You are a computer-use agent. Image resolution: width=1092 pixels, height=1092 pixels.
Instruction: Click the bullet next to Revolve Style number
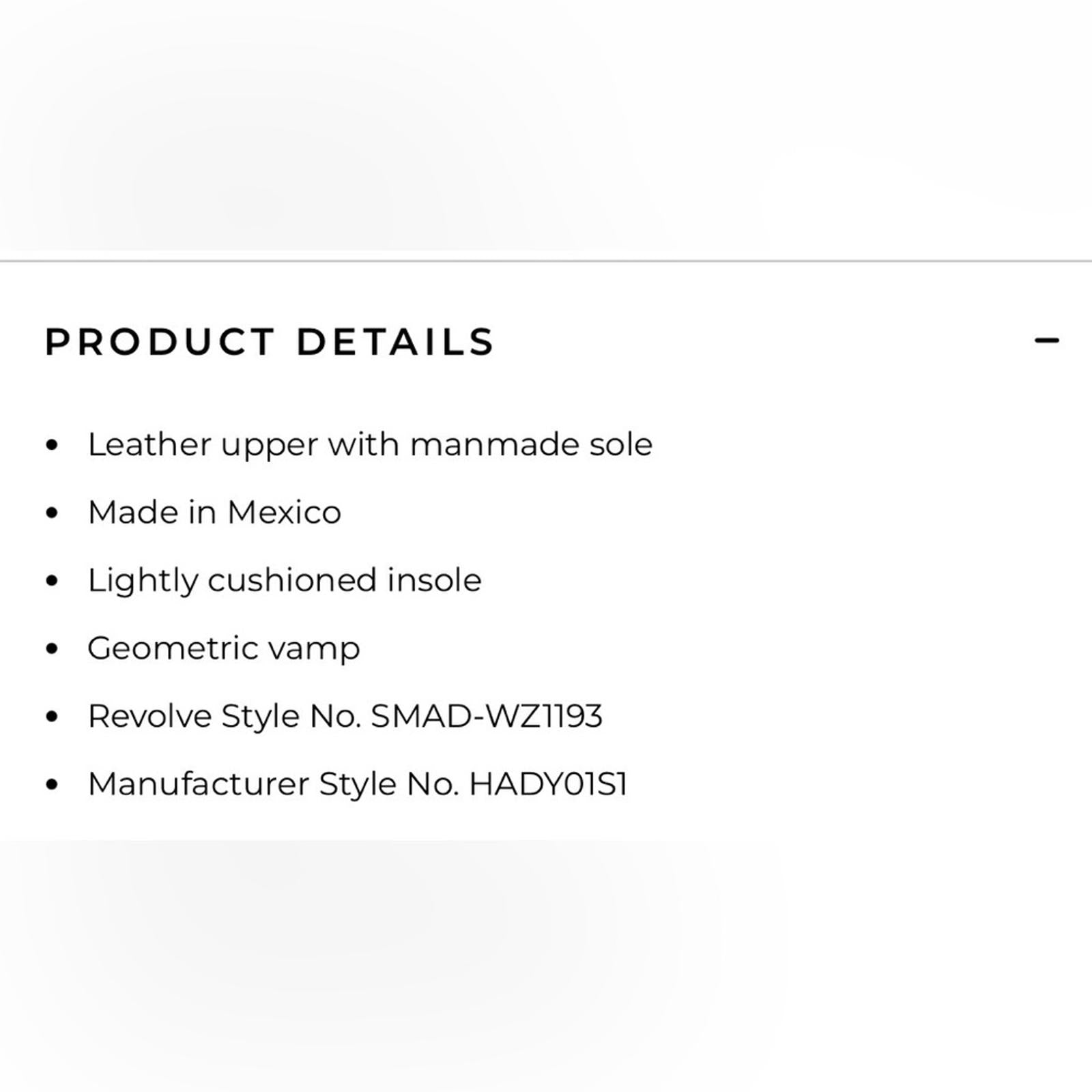52,715
